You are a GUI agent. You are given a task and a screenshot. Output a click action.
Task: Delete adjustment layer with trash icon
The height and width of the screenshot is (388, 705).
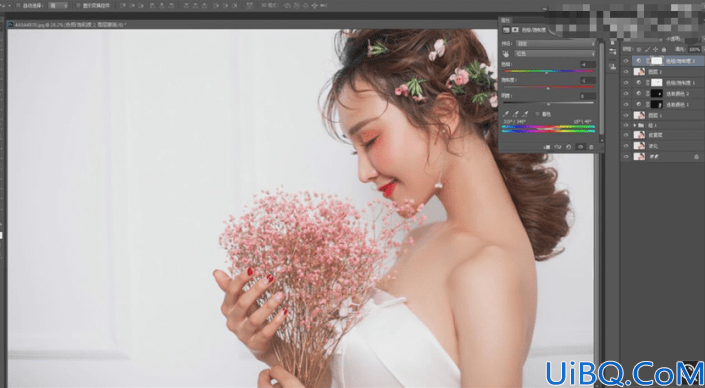click(x=591, y=147)
